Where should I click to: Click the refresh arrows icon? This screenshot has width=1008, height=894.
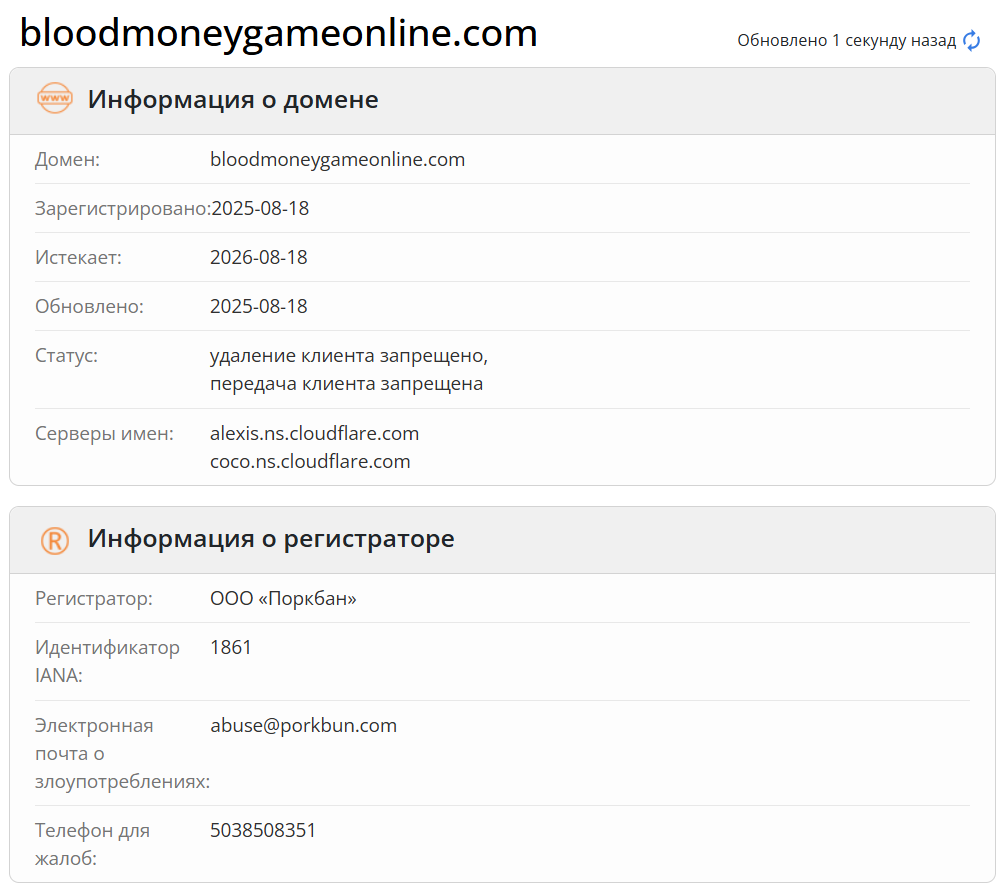point(972,41)
